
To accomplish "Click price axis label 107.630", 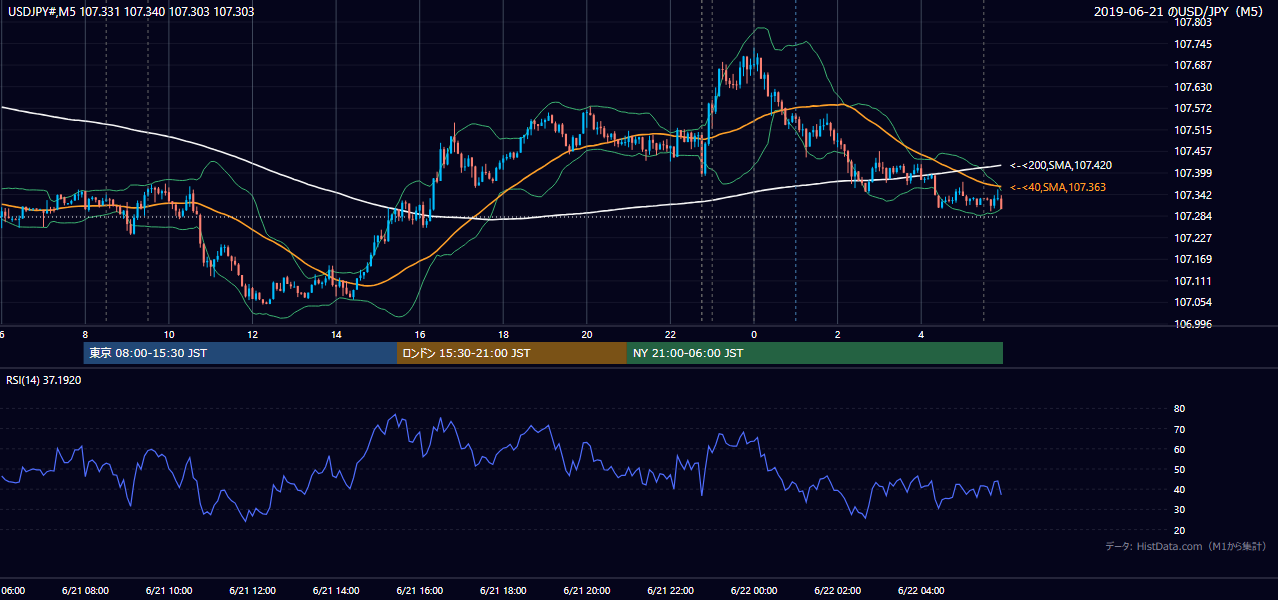I will 1193,87.
